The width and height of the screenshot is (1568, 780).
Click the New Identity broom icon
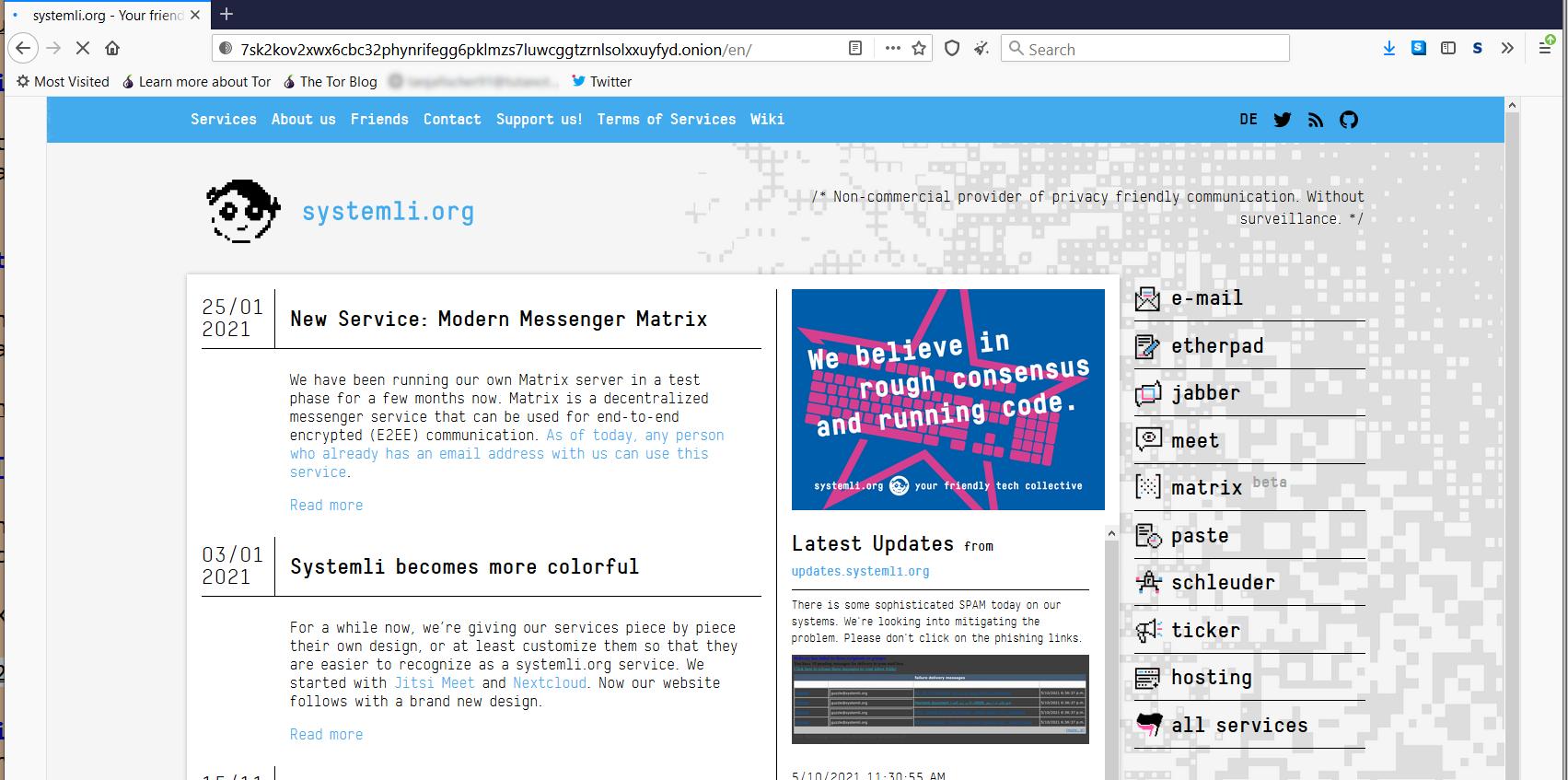tap(982, 48)
